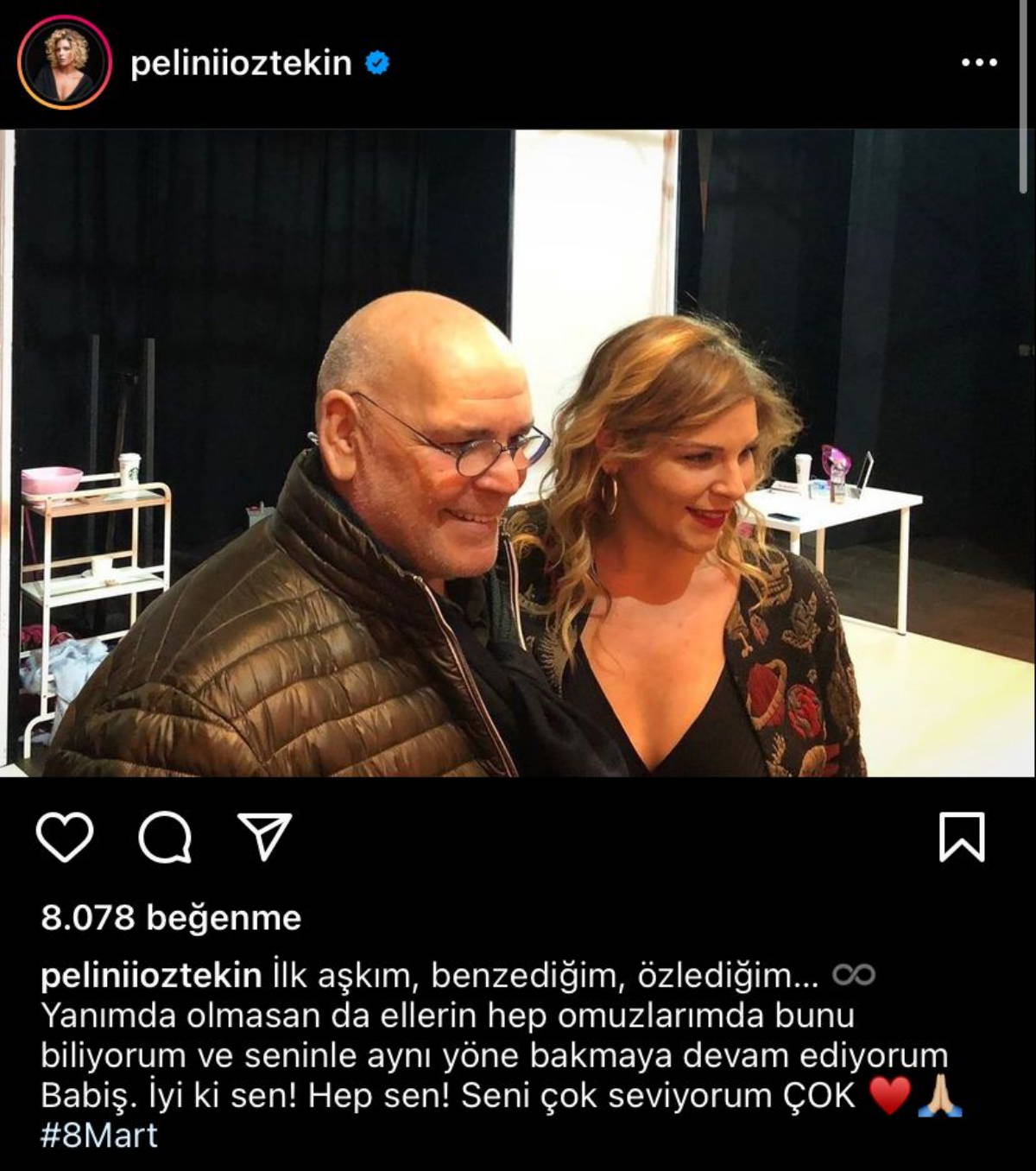This screenshot has width=1036, height=1171.
Task: Open the #8Mart hashtag
Action: [x=99, y=1135]
